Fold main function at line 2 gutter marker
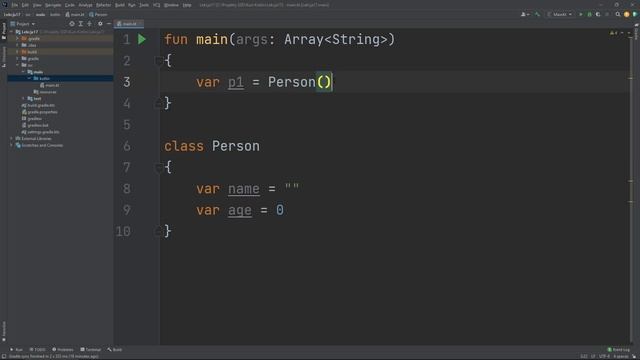 (159, 60)
